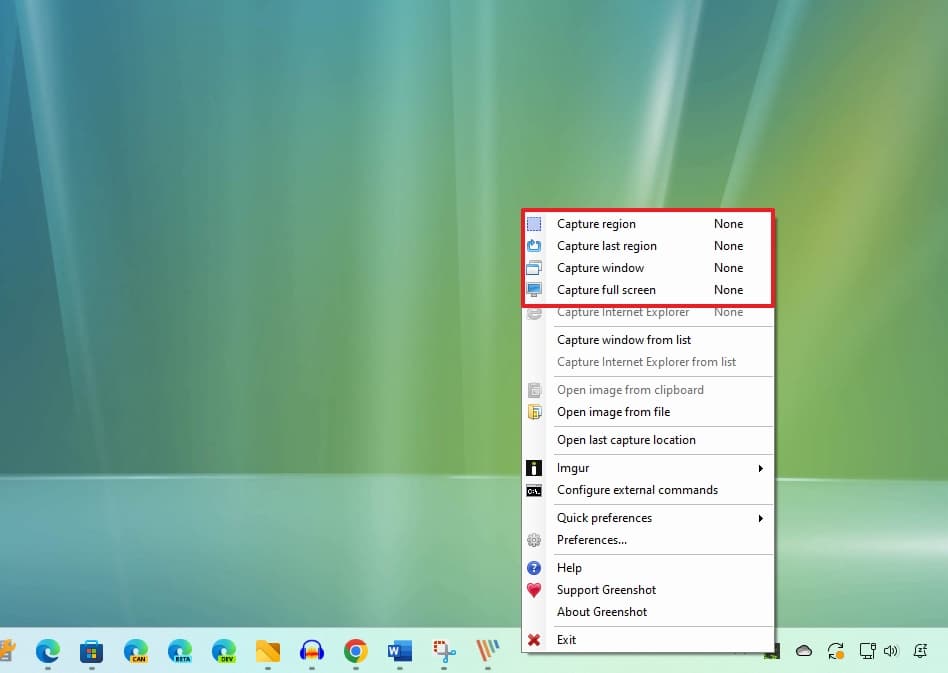Choose Open last capture location
This screenshot has width=948, height=673.
626,440
